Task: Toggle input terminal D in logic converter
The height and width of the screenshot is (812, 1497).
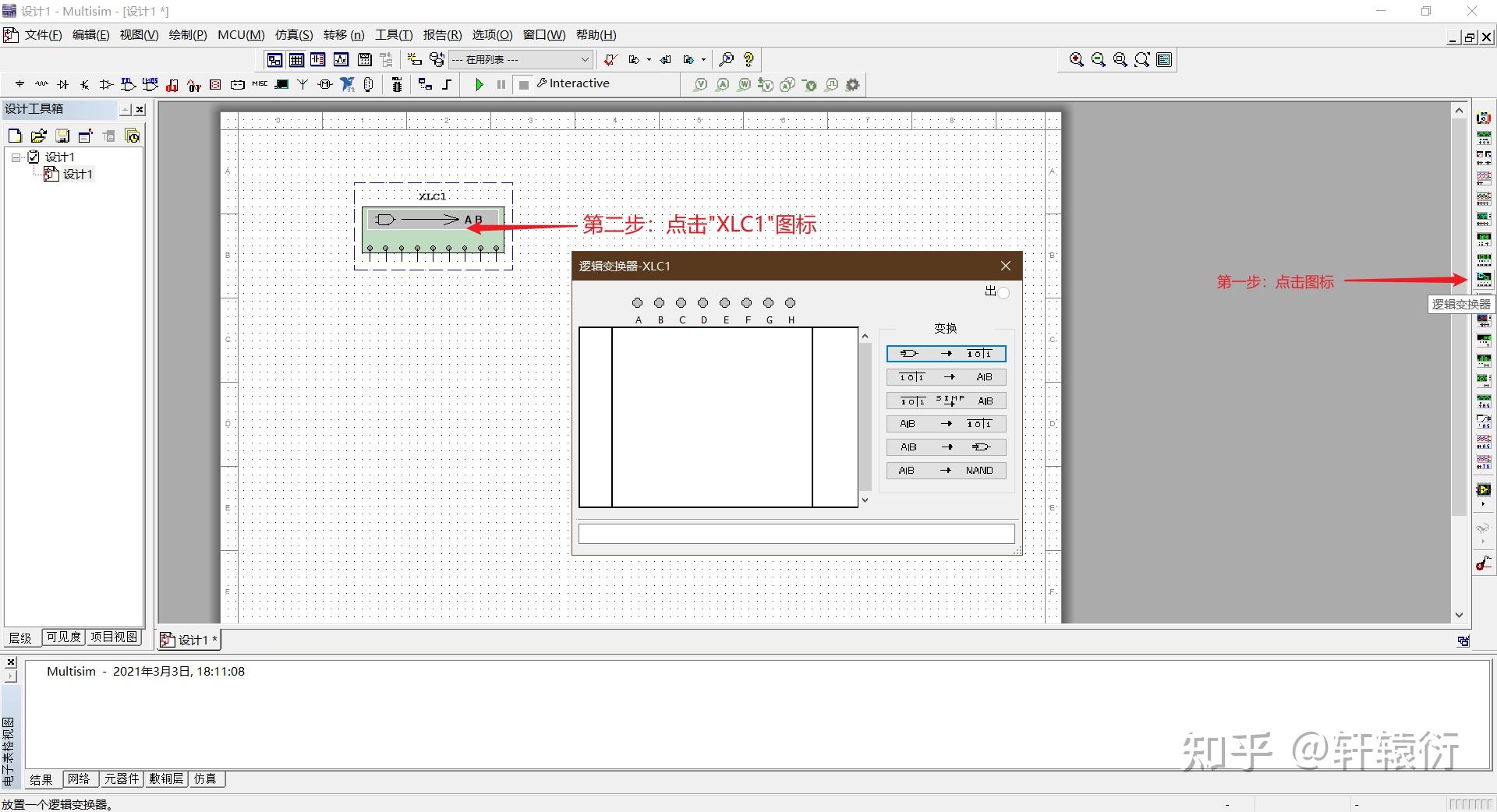Action: click(703, 302)
